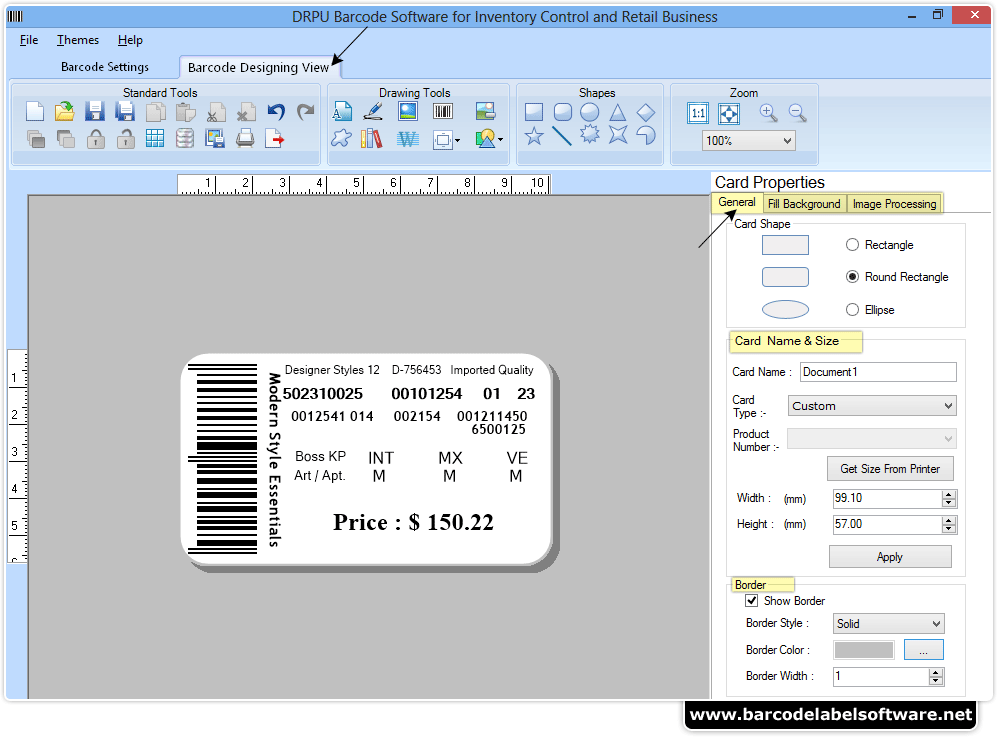997x737 pixels.
Task: Click the gray Border Color swatch
Action: pyautogui.click(x=863, y=650)
